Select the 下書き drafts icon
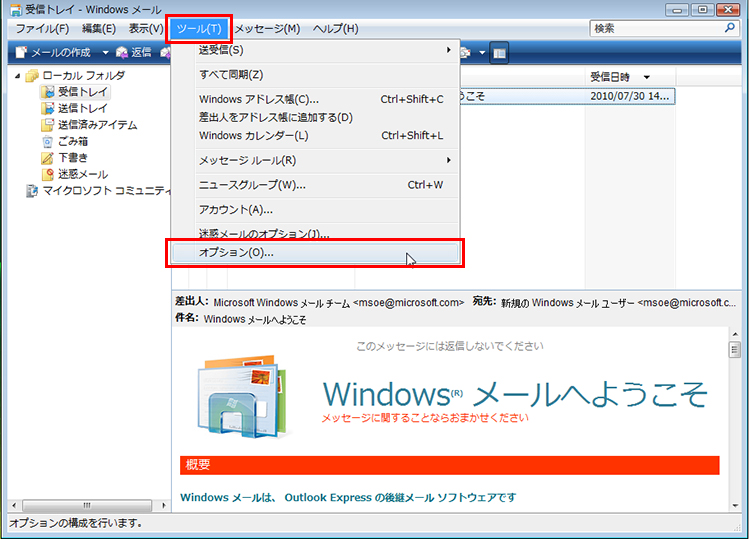 coord(48,158)
